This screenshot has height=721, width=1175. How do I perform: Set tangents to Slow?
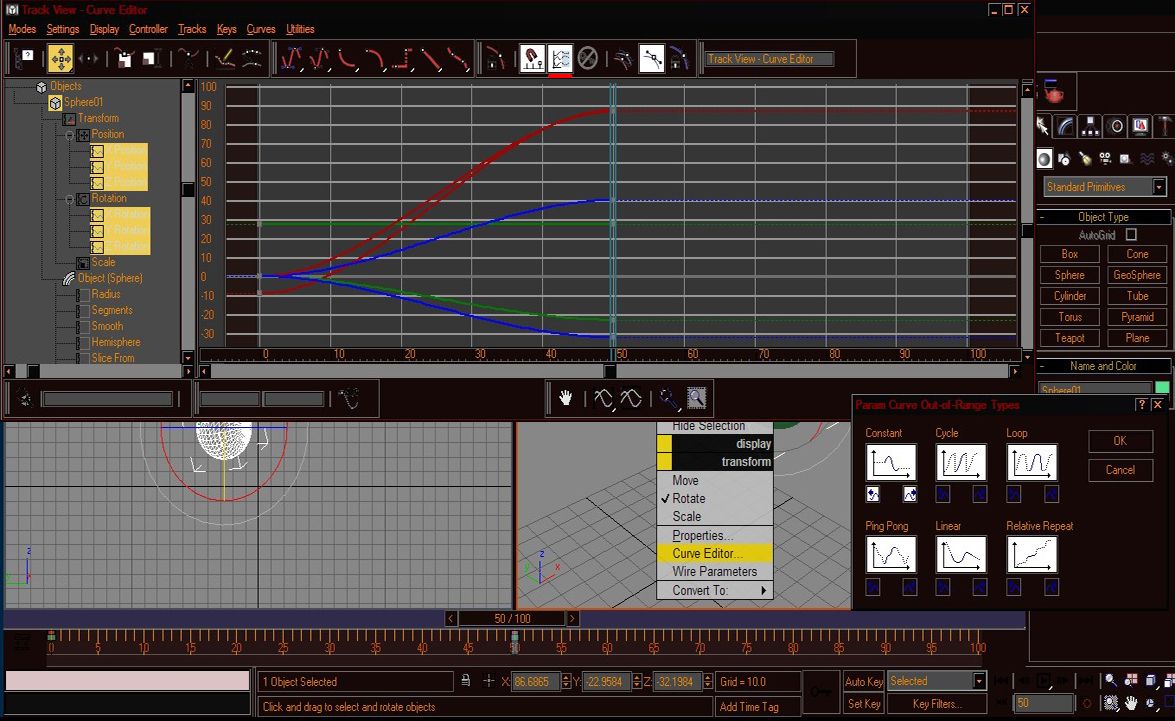tap(375, 58)
